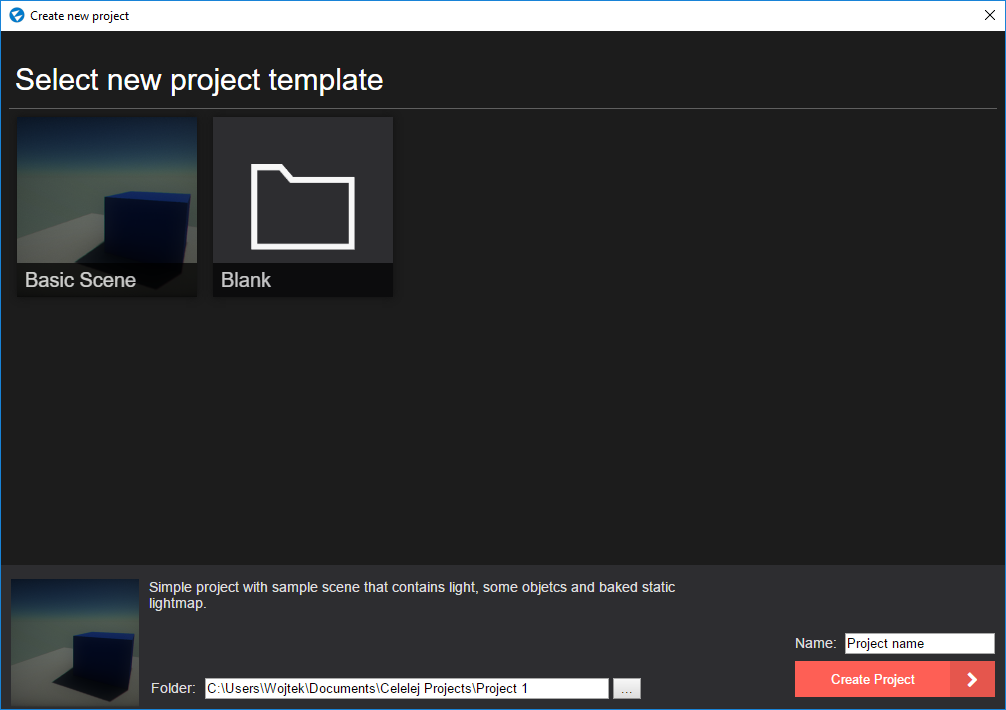Image resolution: width=1006 pixels, height=710 pixels.
Task: Click the 'Select new project template' heading
Action: coord(199,80)
